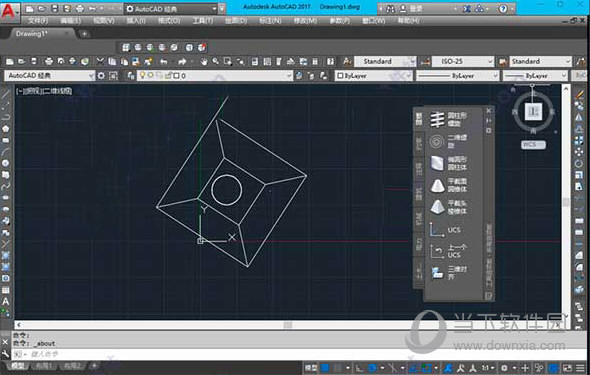Open the layer 0 dropdown list
This screenshot has height=375, width=590.
point(215,76)
